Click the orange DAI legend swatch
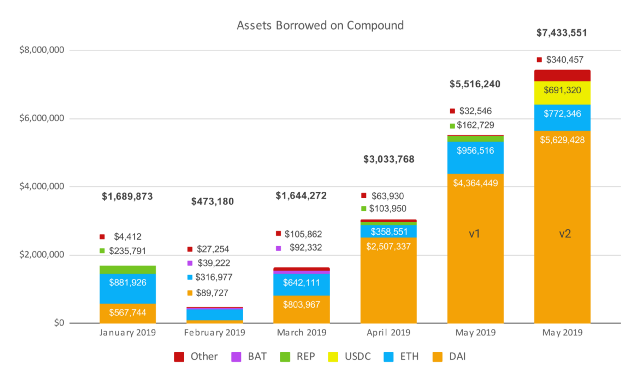This screenshot has width=640, height=382. click(438, 357)
